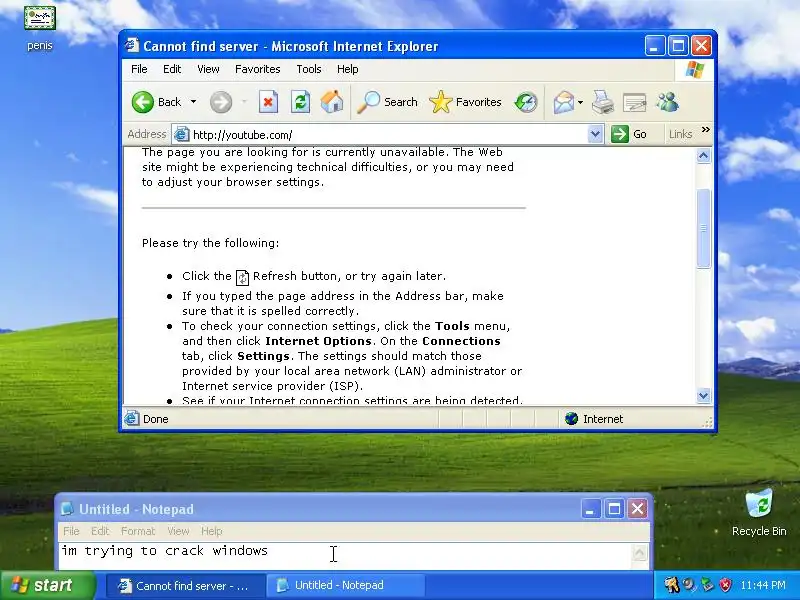This screenshot has width=800, height=600.
Task: Open the File menu in Notepad
Action: click(71, 531)
